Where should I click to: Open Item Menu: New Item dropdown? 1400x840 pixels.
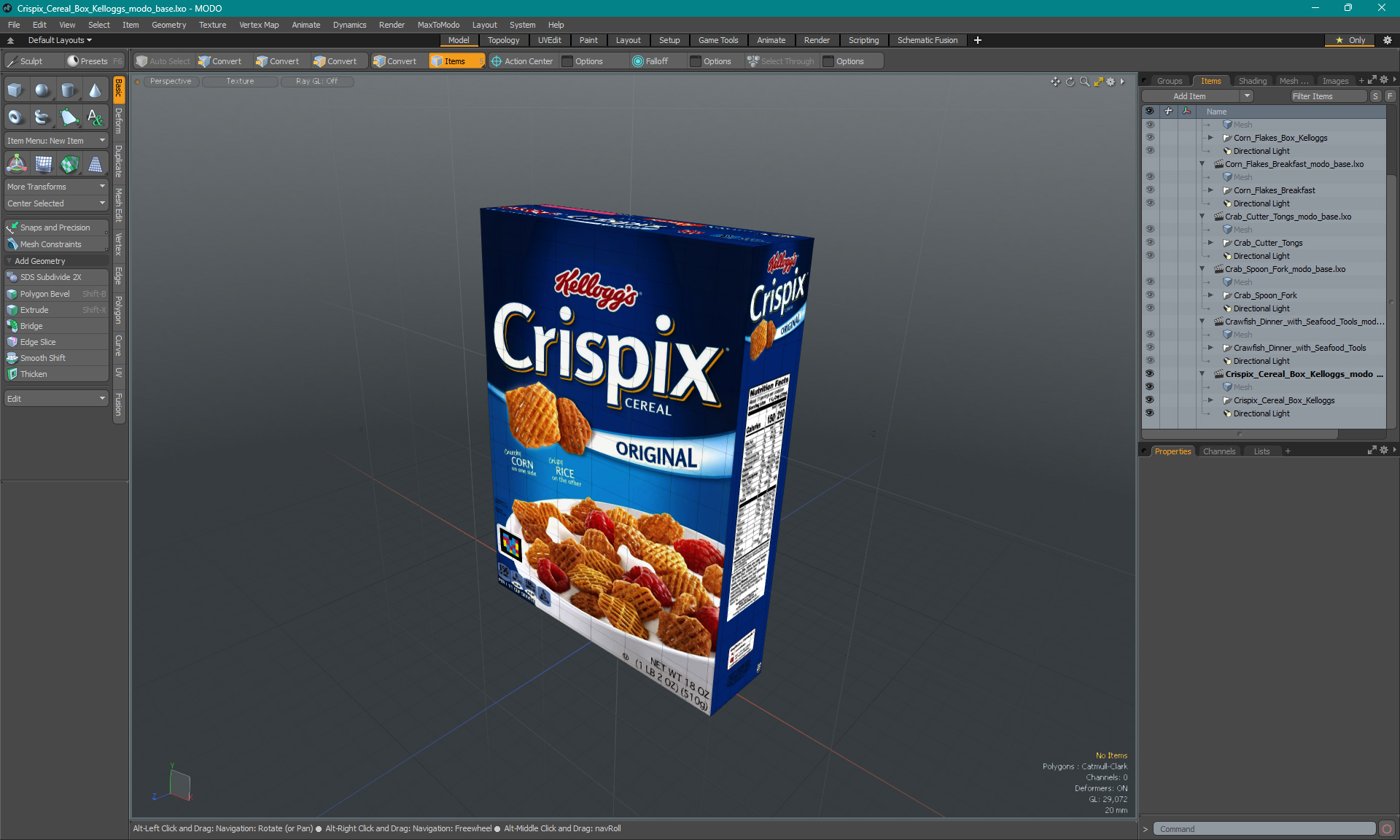(x=56, y=141)
